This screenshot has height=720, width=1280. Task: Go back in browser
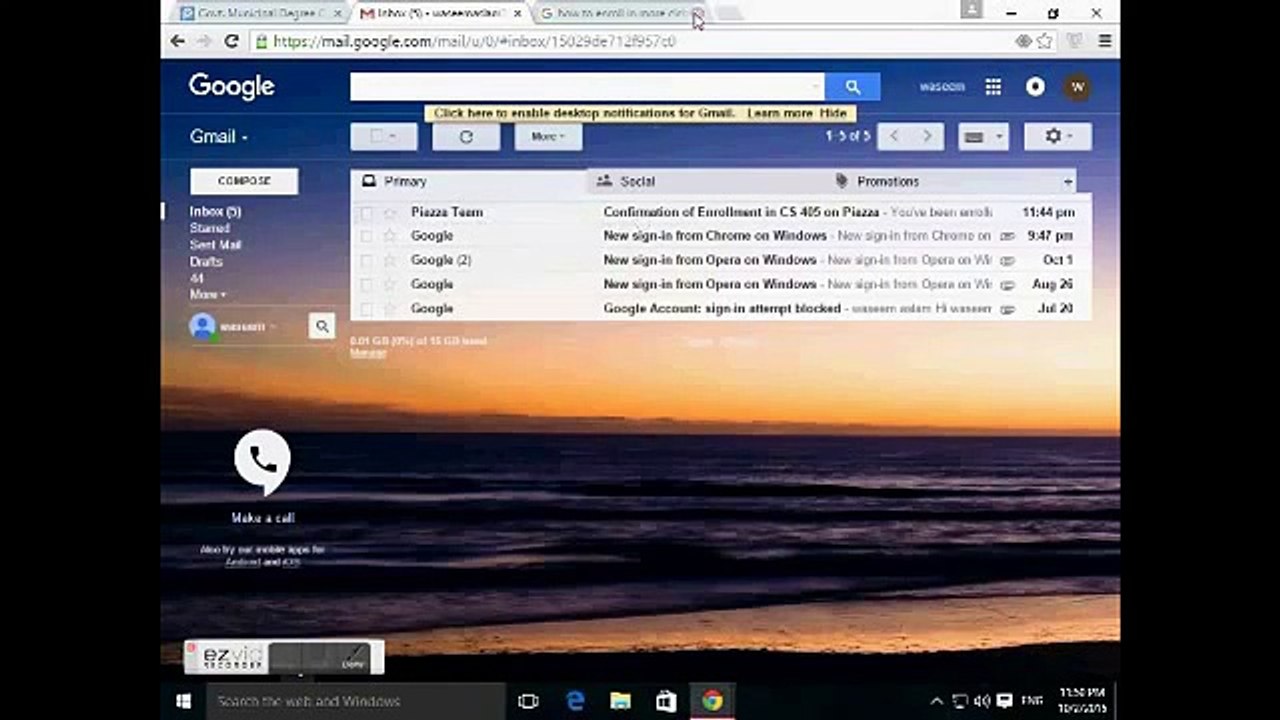(x=177, y=41)
